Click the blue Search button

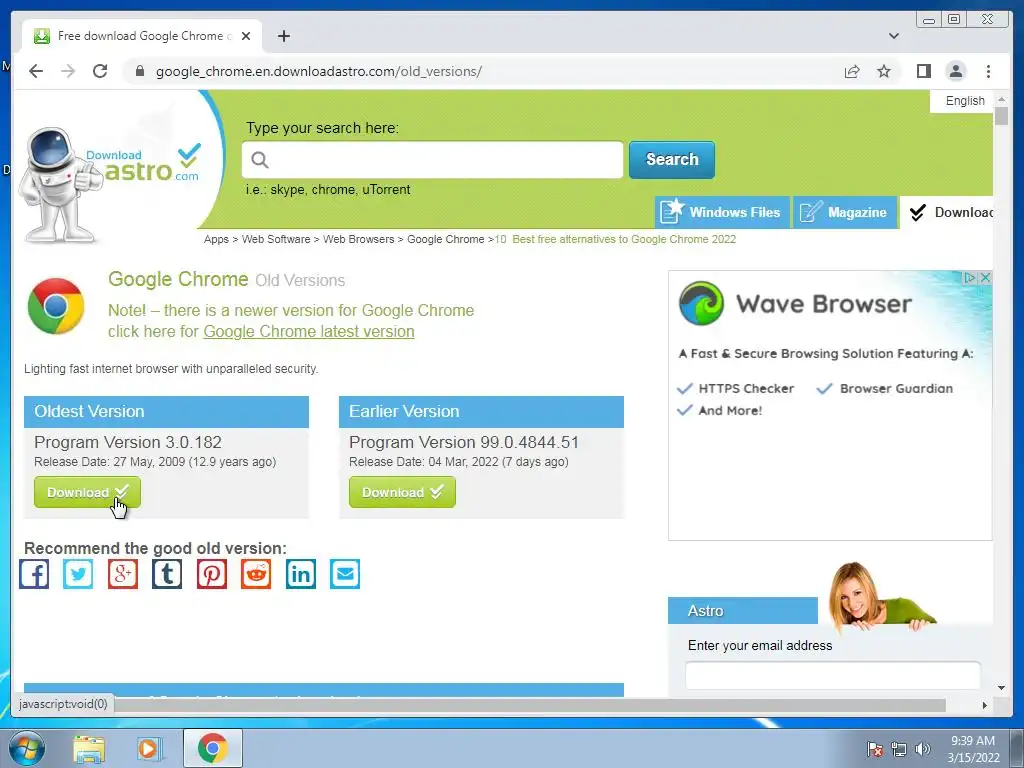coord(671,159)
